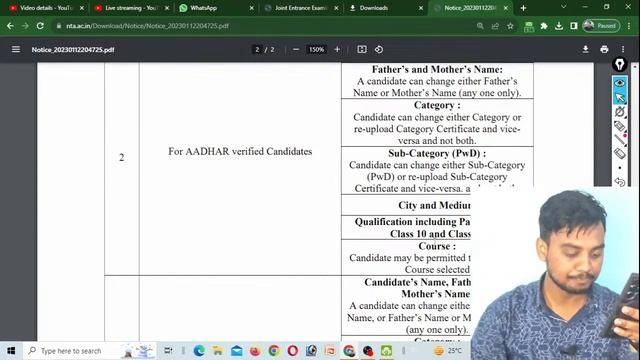This screenshot has height=360, width=640.
Task: Toggle the browser side panel
Action: 573,26
